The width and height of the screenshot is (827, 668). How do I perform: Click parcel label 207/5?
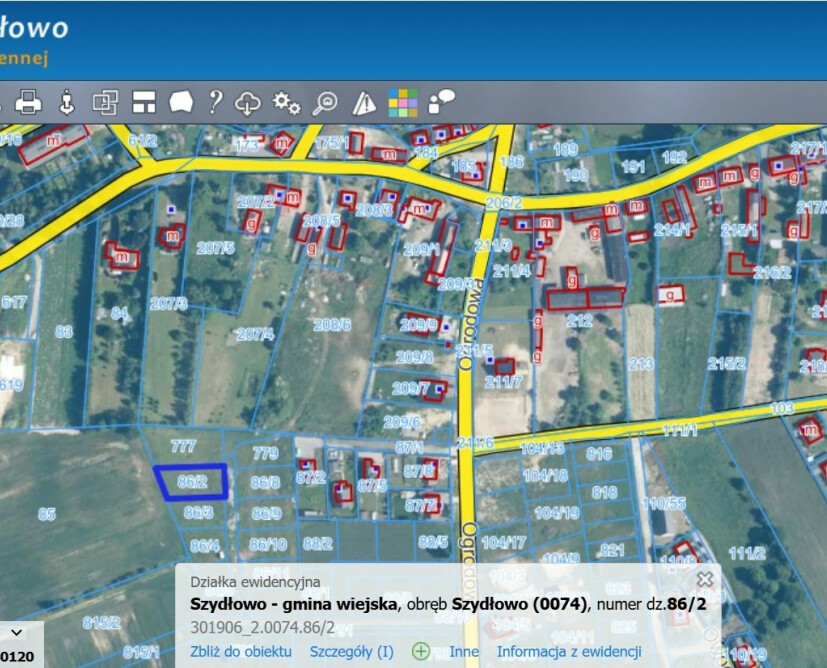(x=215, y=247)
